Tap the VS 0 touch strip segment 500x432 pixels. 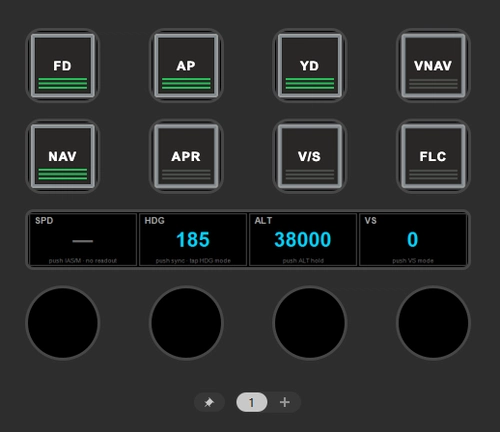413,240
